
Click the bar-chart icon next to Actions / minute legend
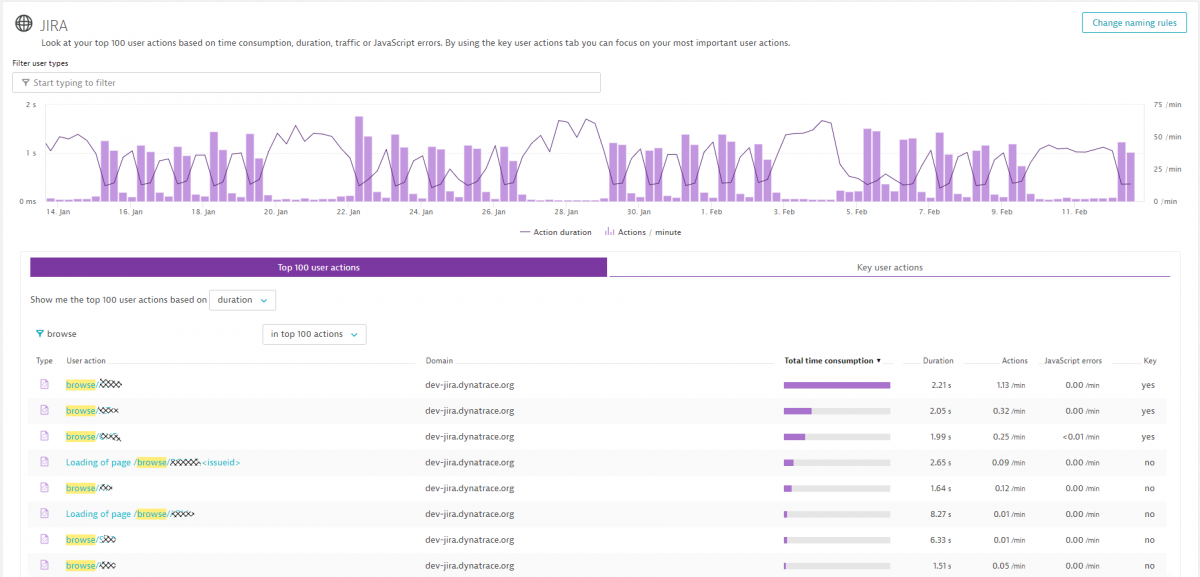[x=612, y=231]
